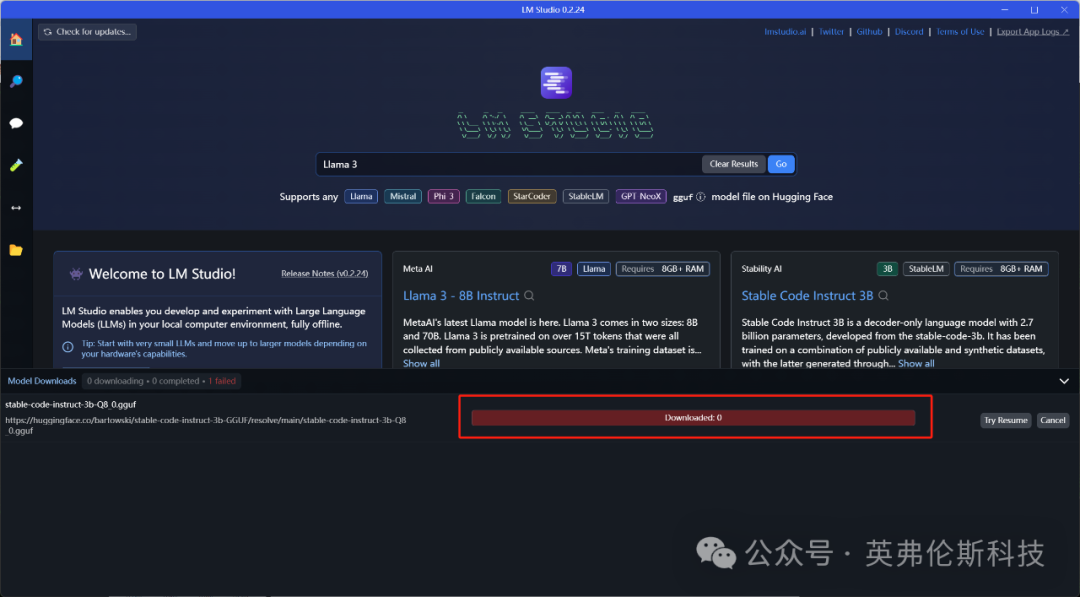This screenshot has width=1080, height=597.
Task: Click the gguf info icon
Action: coord(700,197)
